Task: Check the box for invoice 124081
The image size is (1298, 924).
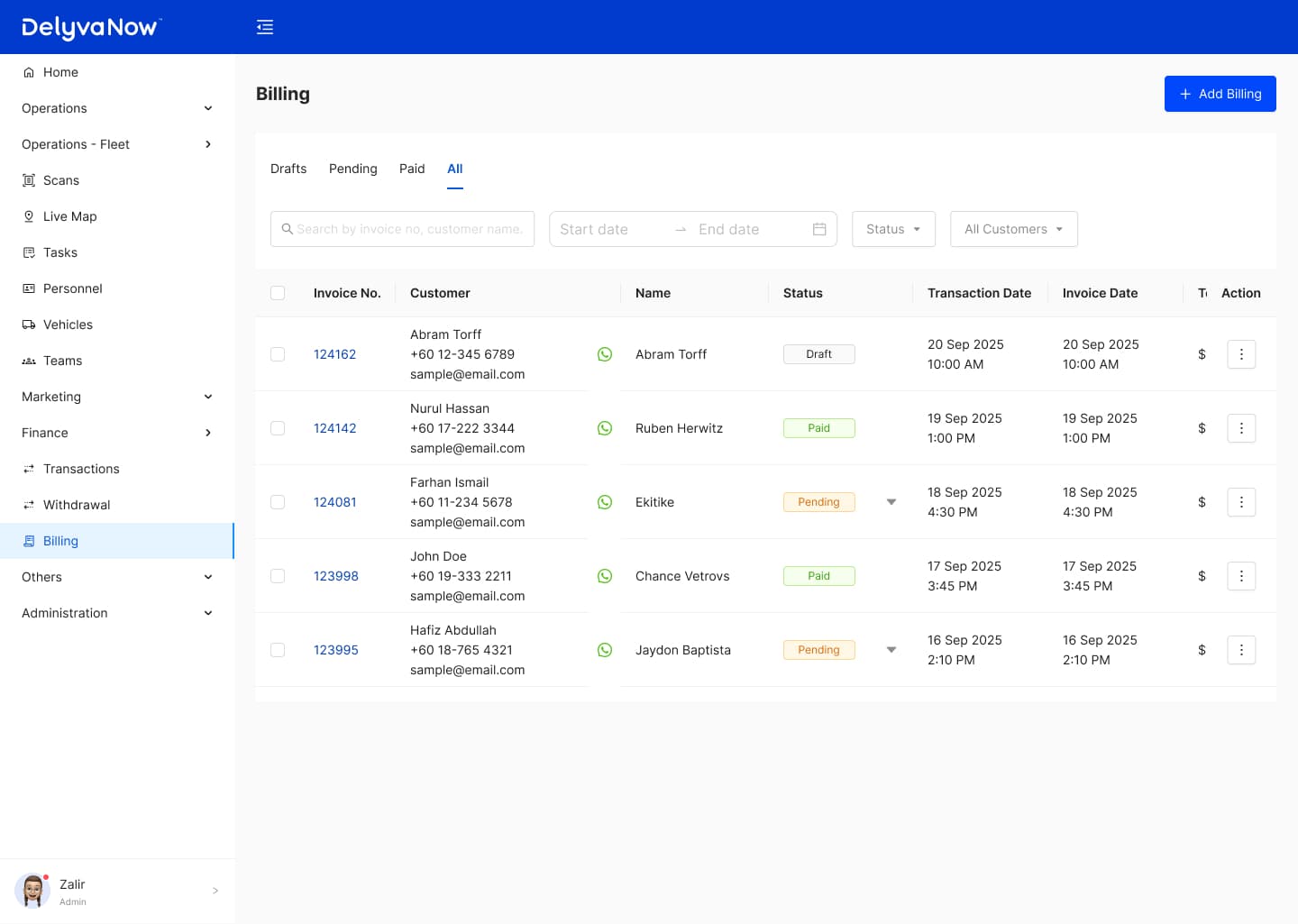Action: [278, 502]
